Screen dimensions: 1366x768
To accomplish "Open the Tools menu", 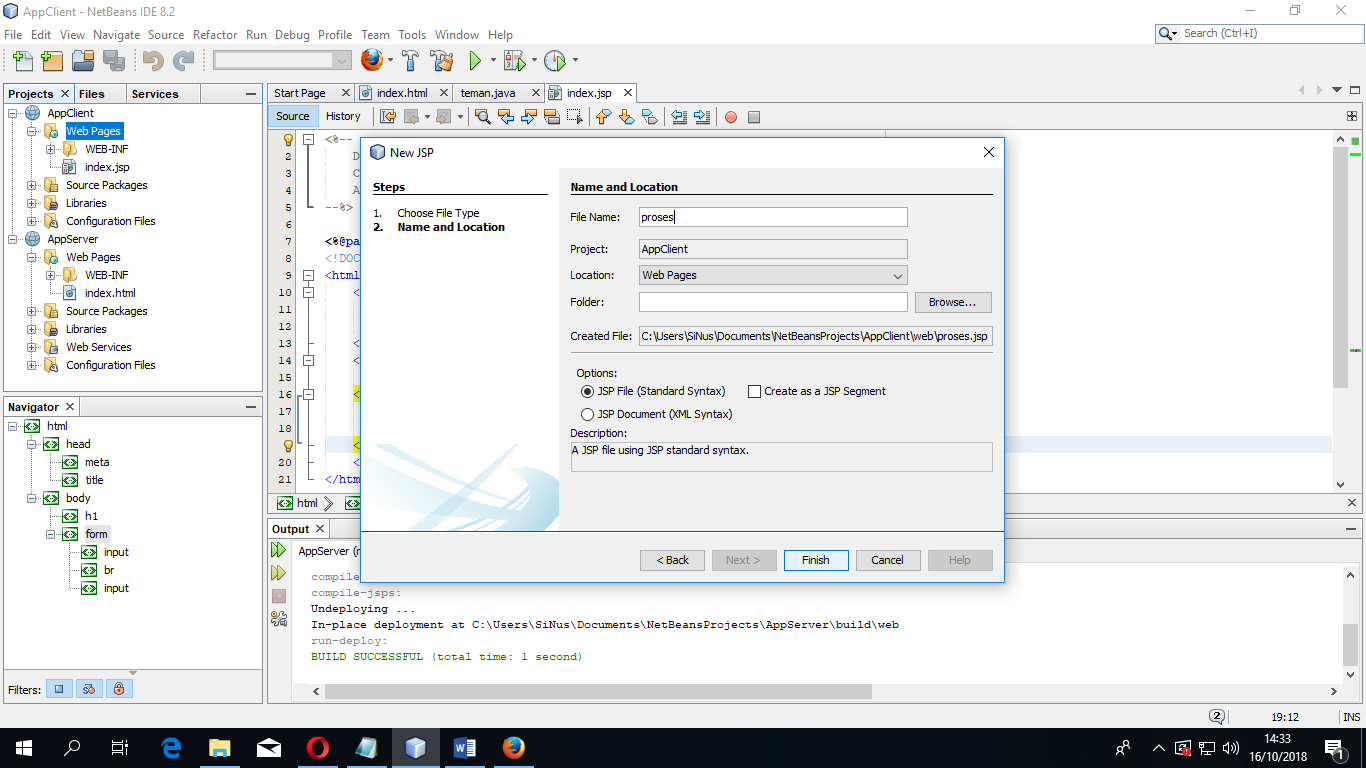I will (x=412, y=34).
